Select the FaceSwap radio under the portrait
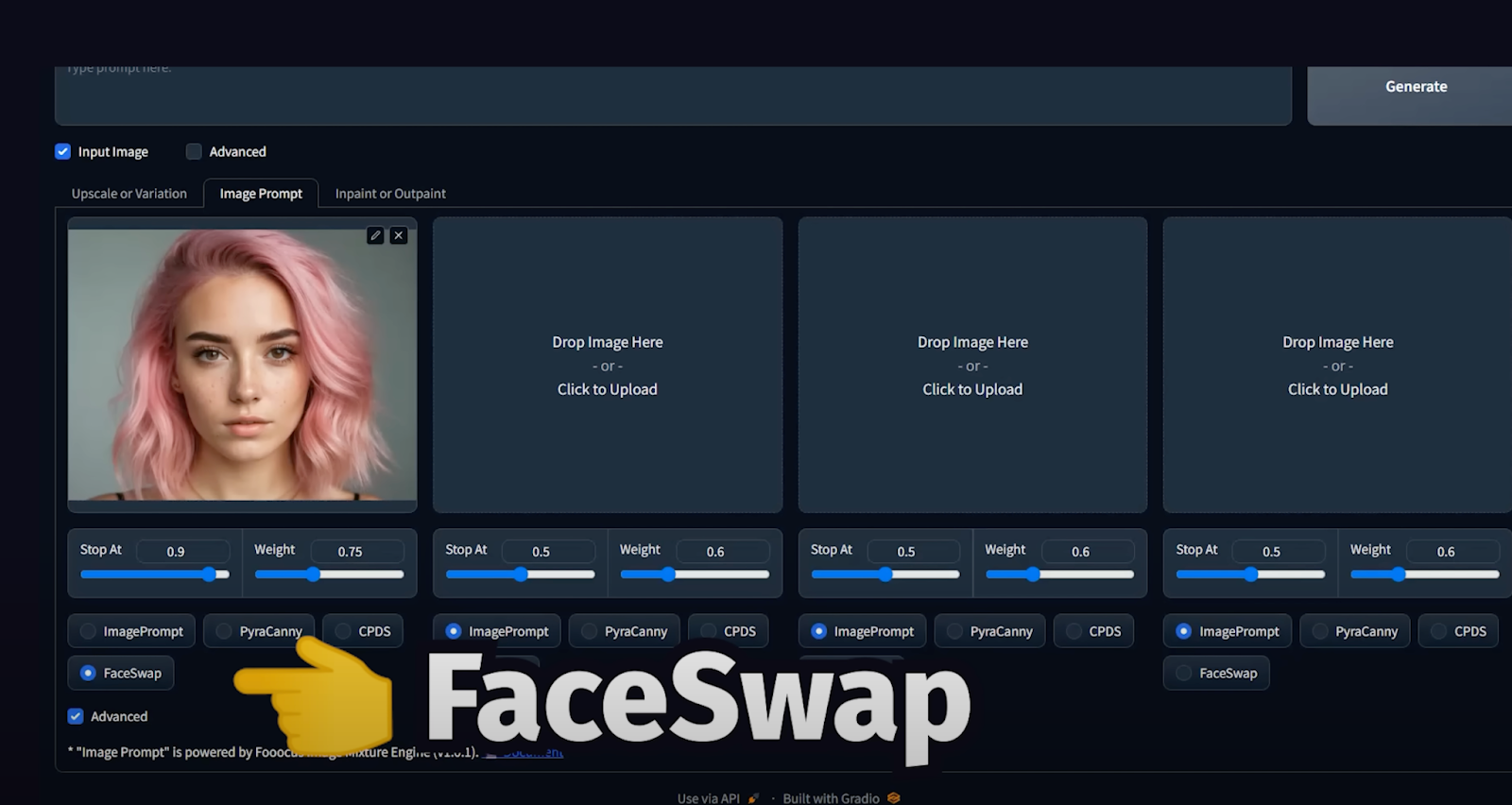 coord(121,673)
